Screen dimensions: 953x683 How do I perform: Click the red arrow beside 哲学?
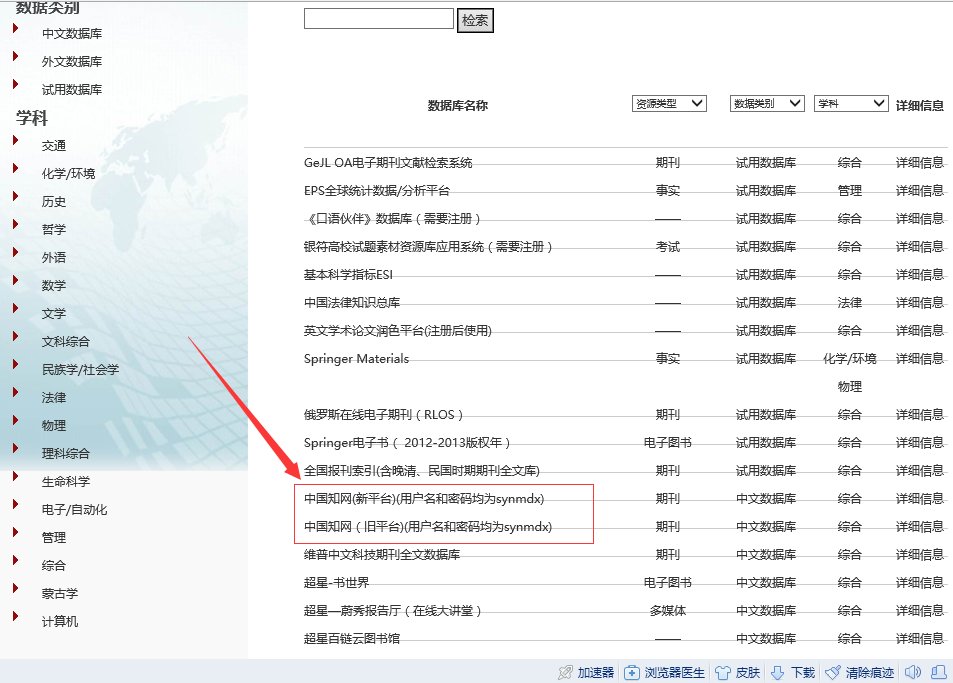point(16,224)
